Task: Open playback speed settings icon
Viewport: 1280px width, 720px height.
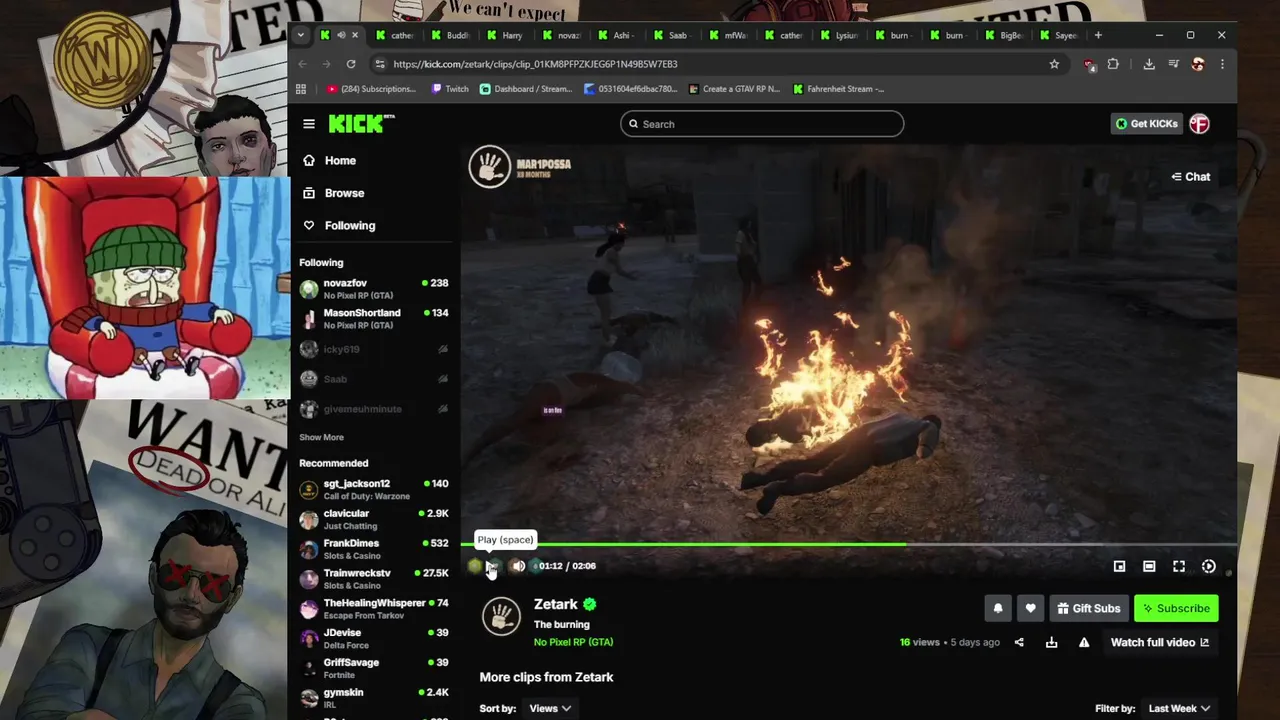Action: click(1209, 566)
